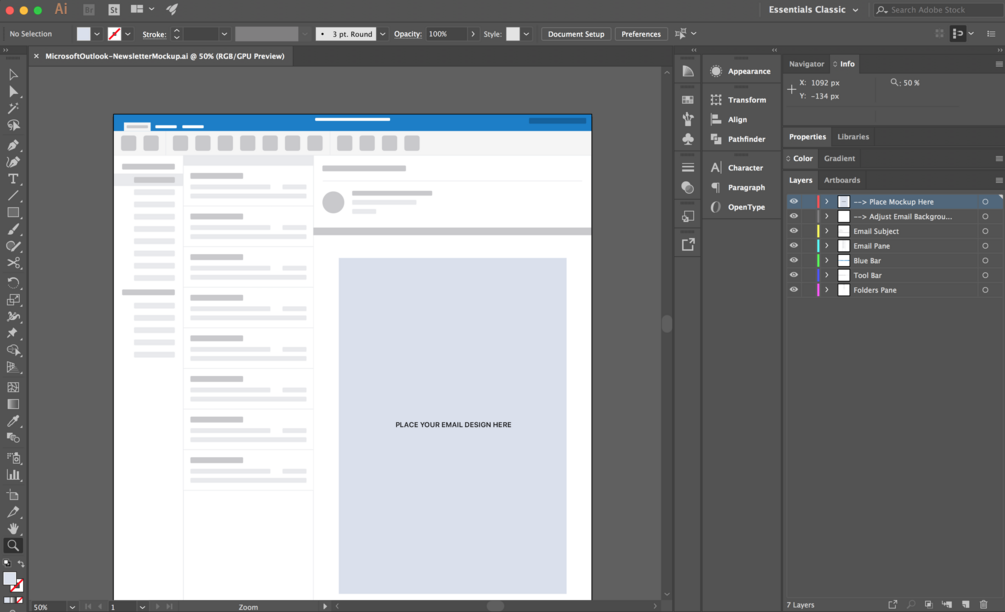The width and height of the screenshot is (1005, 612).
Task: Select the Line Segment tool
Action: [x=13, y=195]
